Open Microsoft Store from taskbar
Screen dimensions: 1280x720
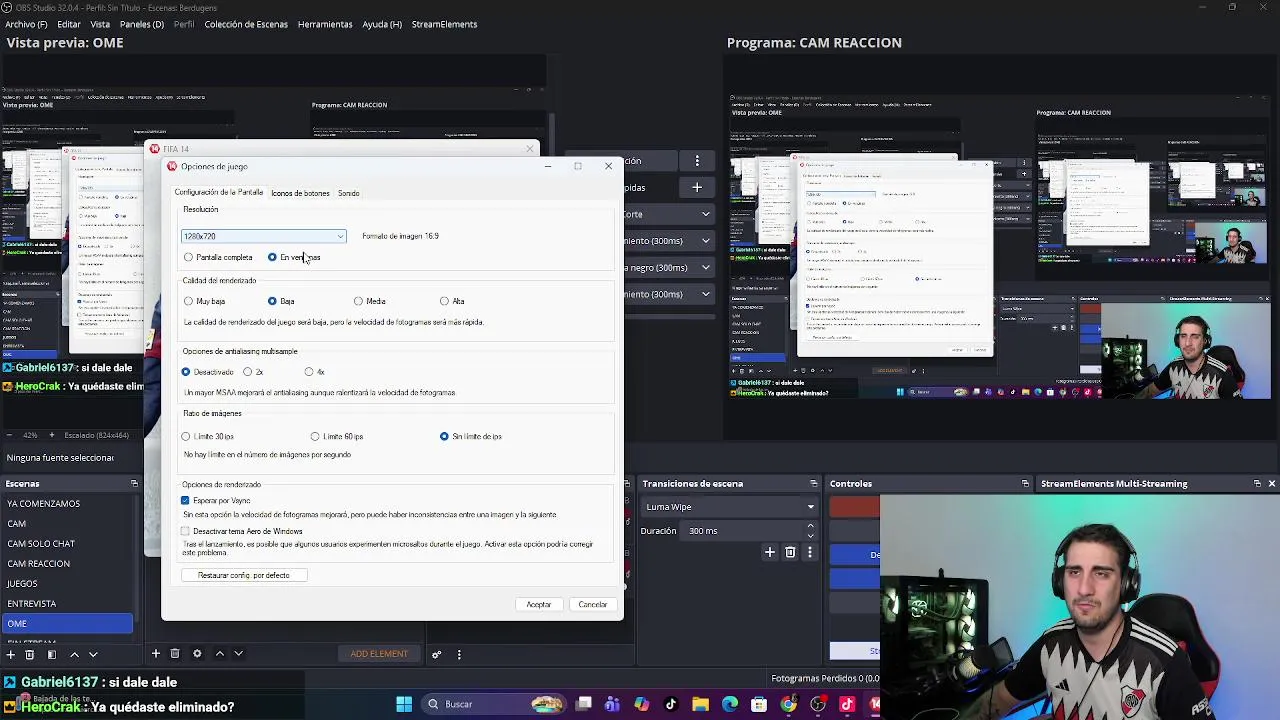tap(759, 704)
